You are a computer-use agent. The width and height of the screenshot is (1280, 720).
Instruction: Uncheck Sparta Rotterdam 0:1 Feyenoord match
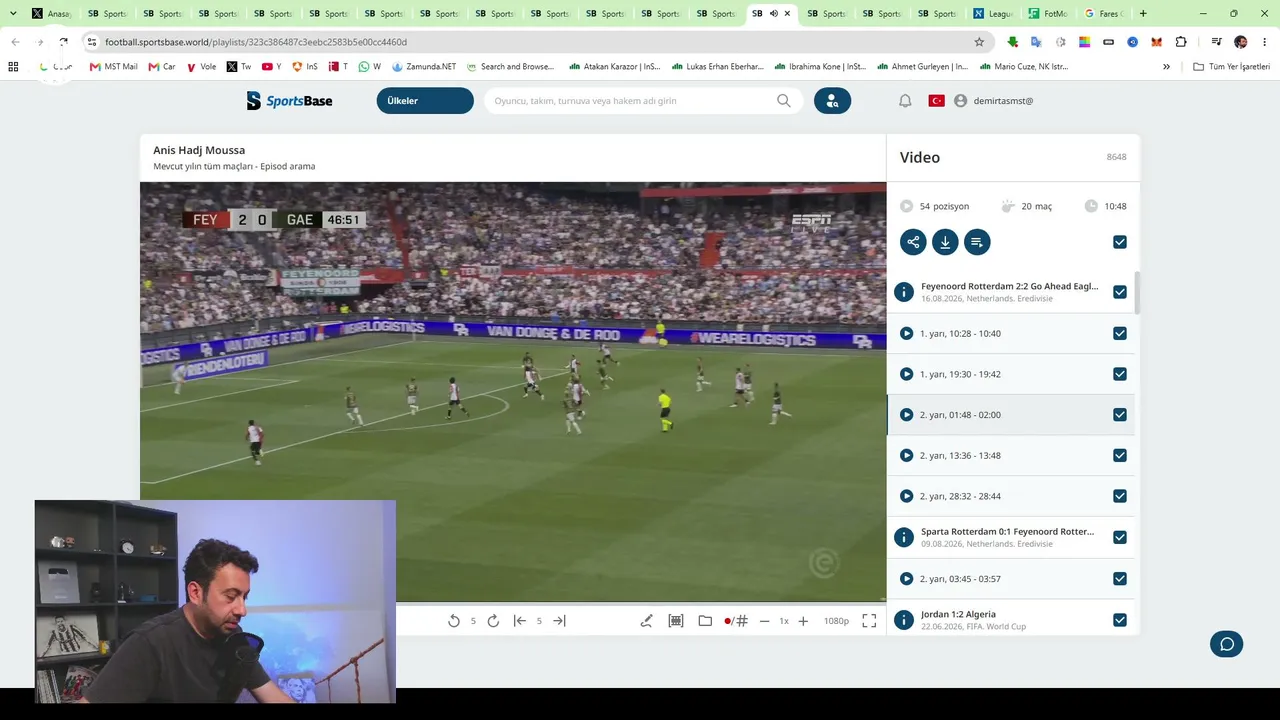[1120, 537]
